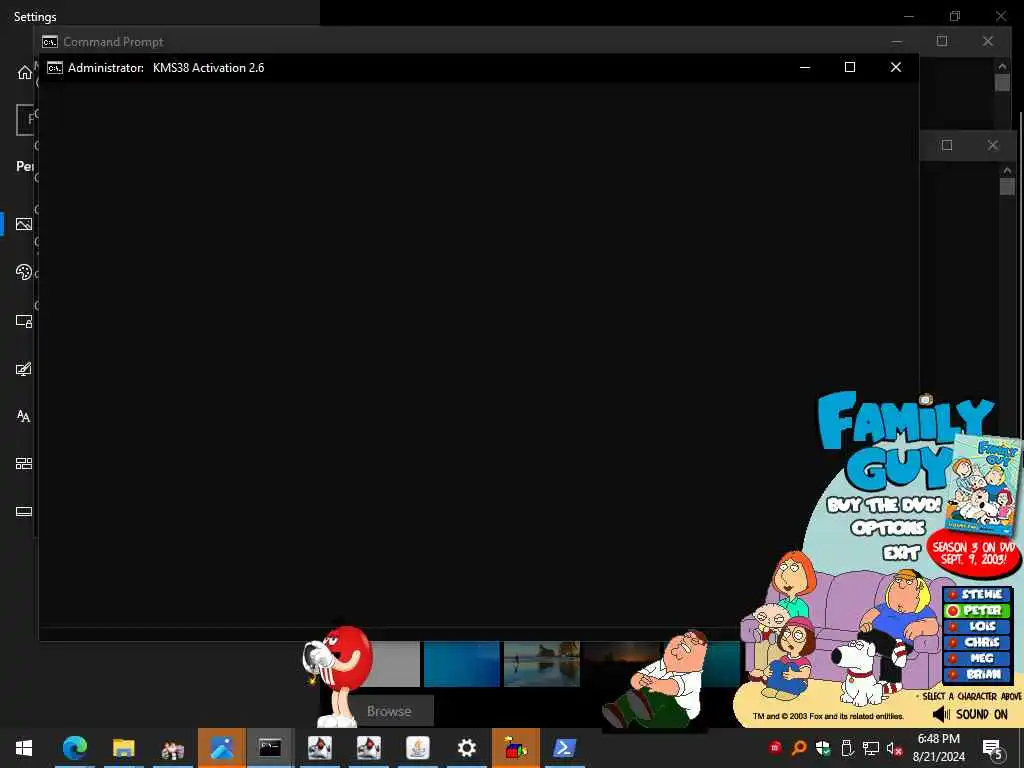
Task: Choose the blue underwater background thumbnail
Action: pos(462,664)
